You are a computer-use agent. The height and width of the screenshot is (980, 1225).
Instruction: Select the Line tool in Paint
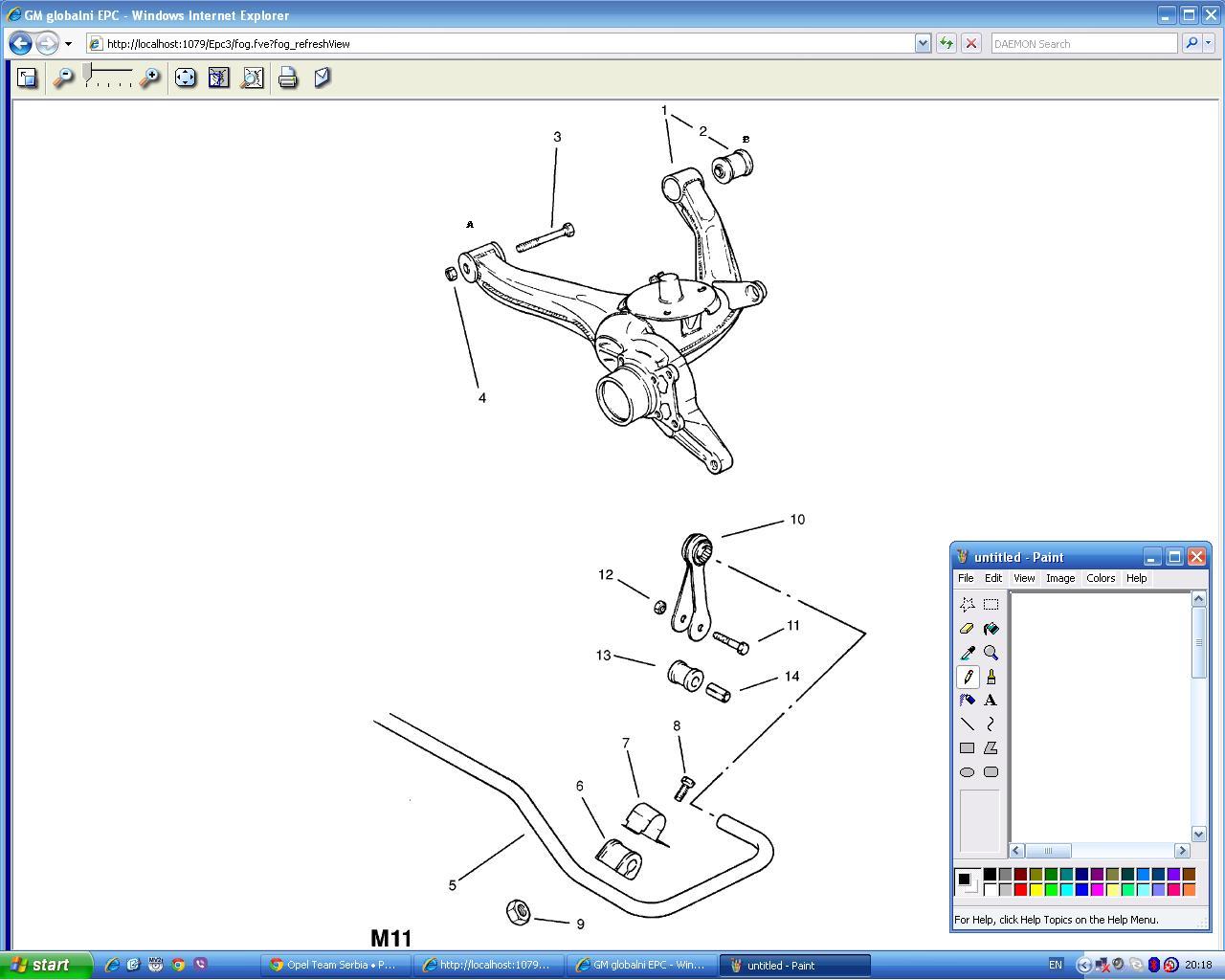pyautogui.click(x=968, y=724)
